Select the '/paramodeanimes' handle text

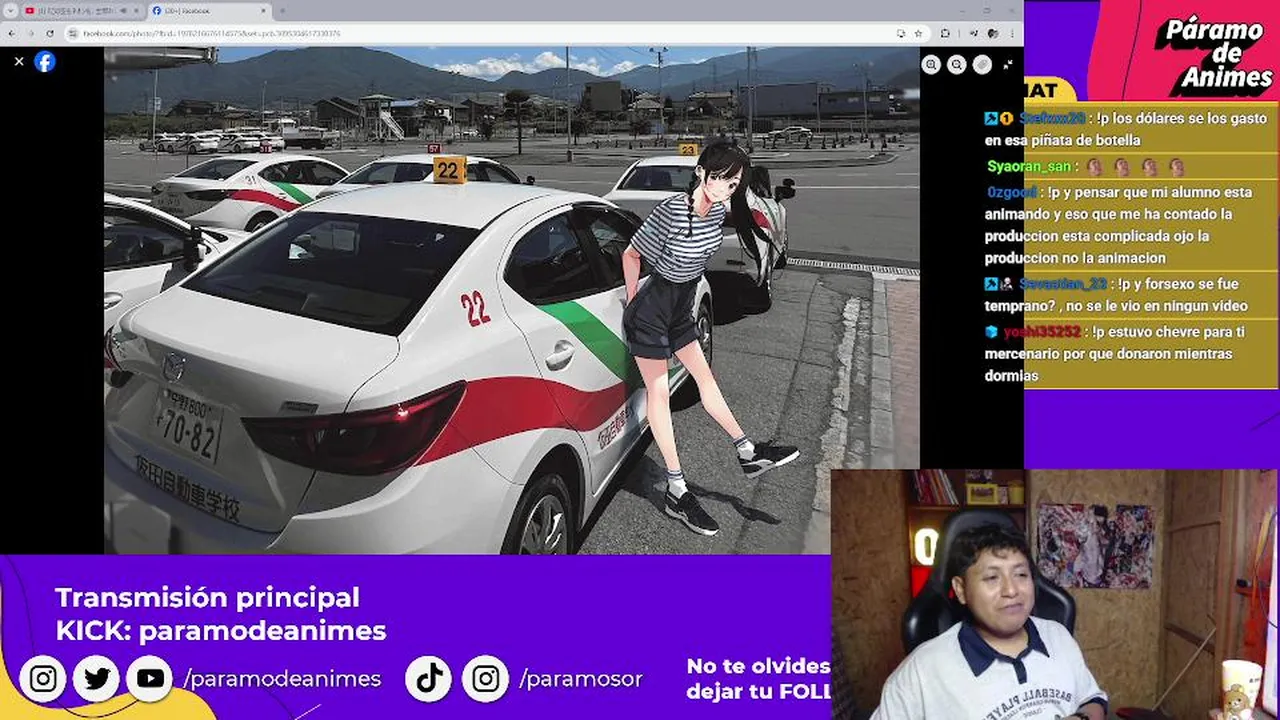[282, 679]
